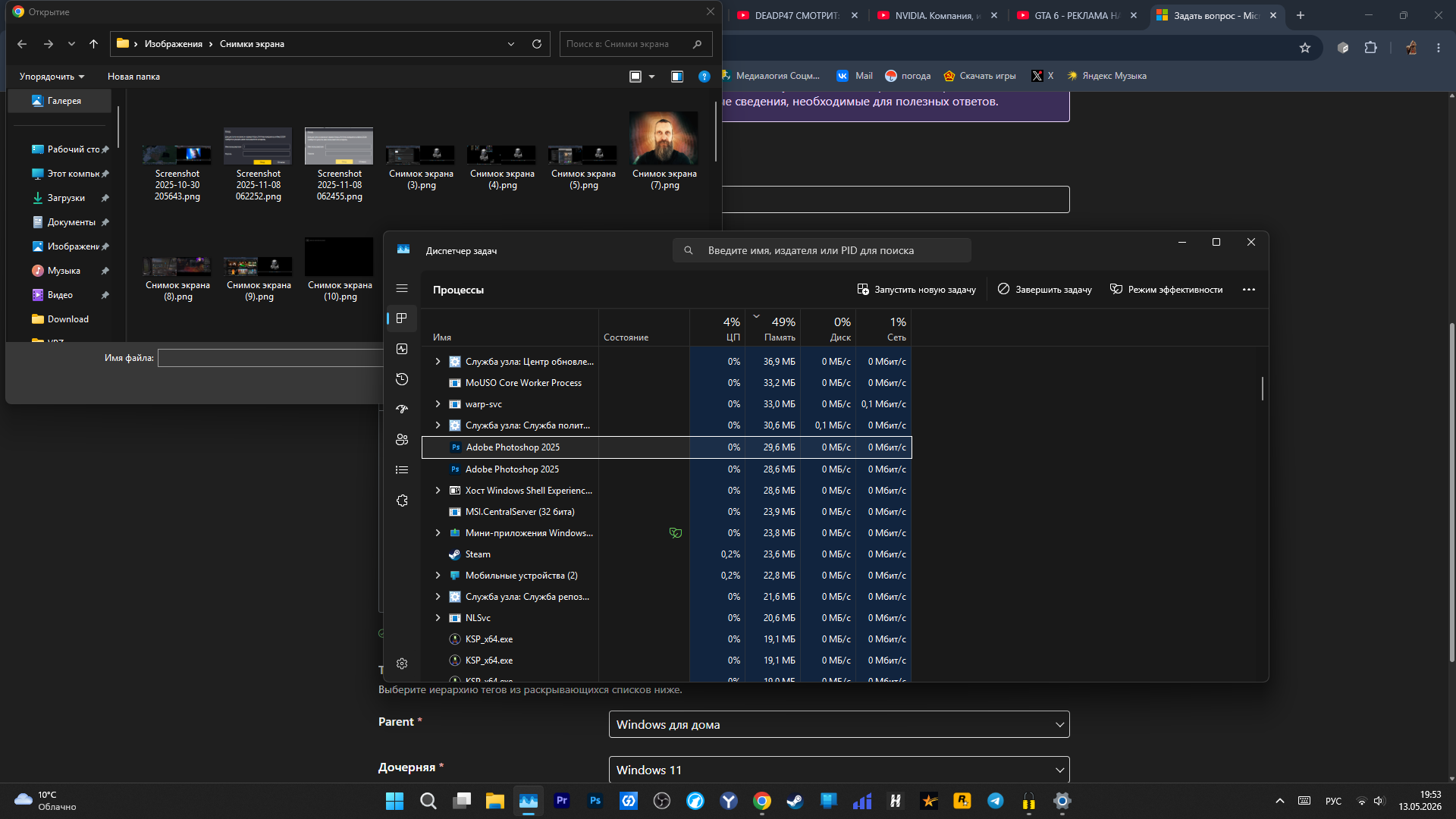Open Details page in Task Manager sidebar
The height and width of the screenshot is (819, 1456).
point(402,470)
